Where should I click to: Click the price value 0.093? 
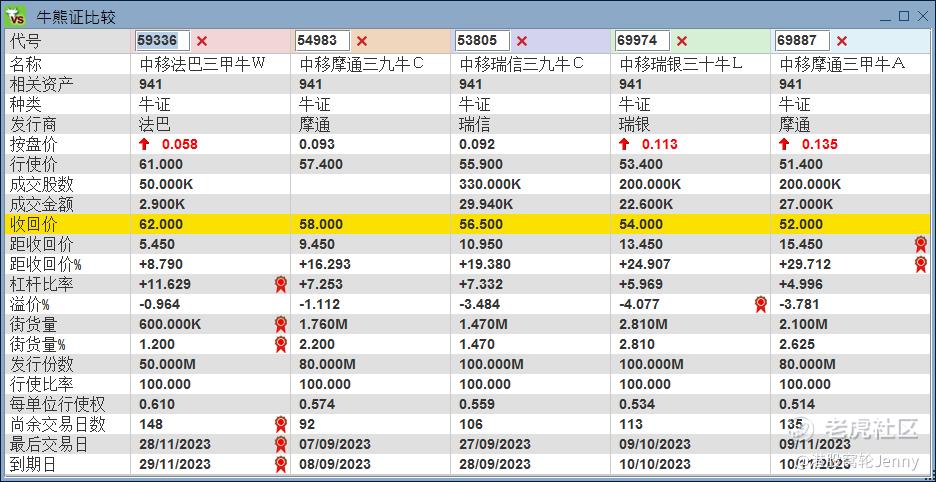click(317, 144)
